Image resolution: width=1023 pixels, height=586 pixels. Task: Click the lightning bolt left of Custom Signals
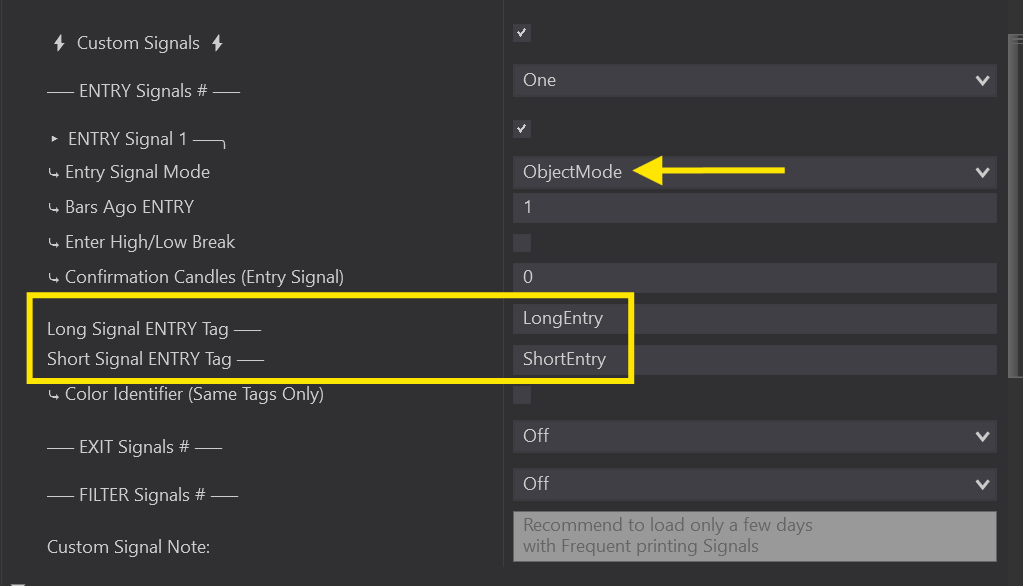(x=59, y=44)
